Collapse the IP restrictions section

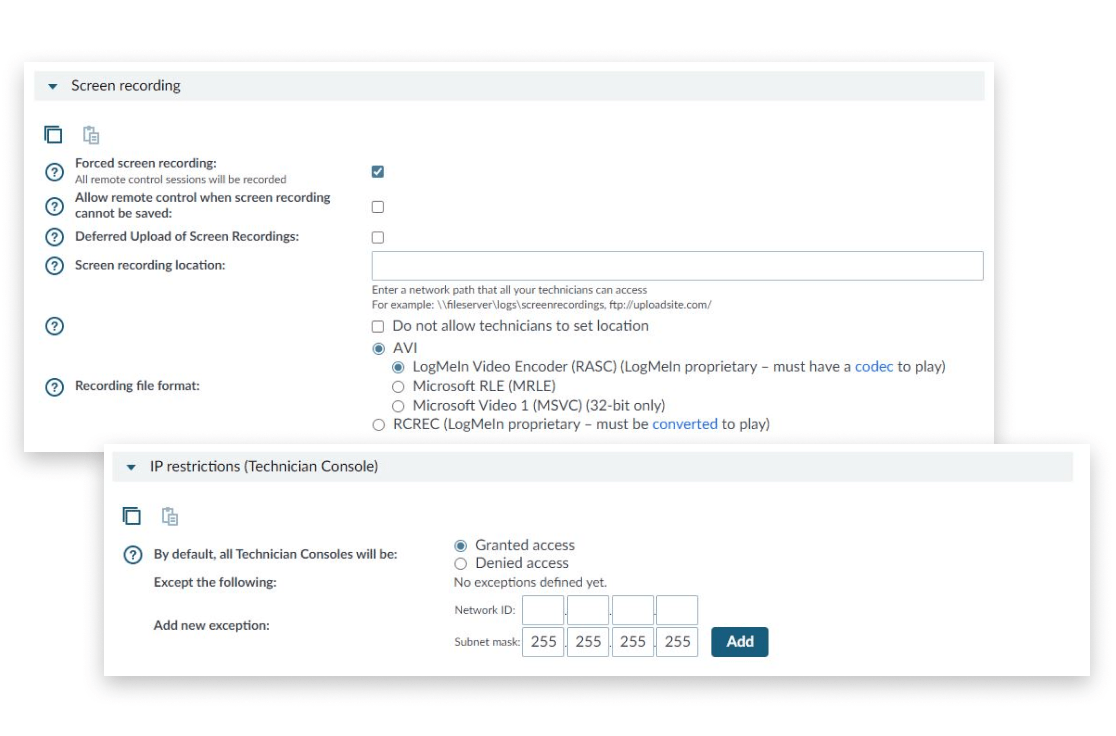click(131, 467)
